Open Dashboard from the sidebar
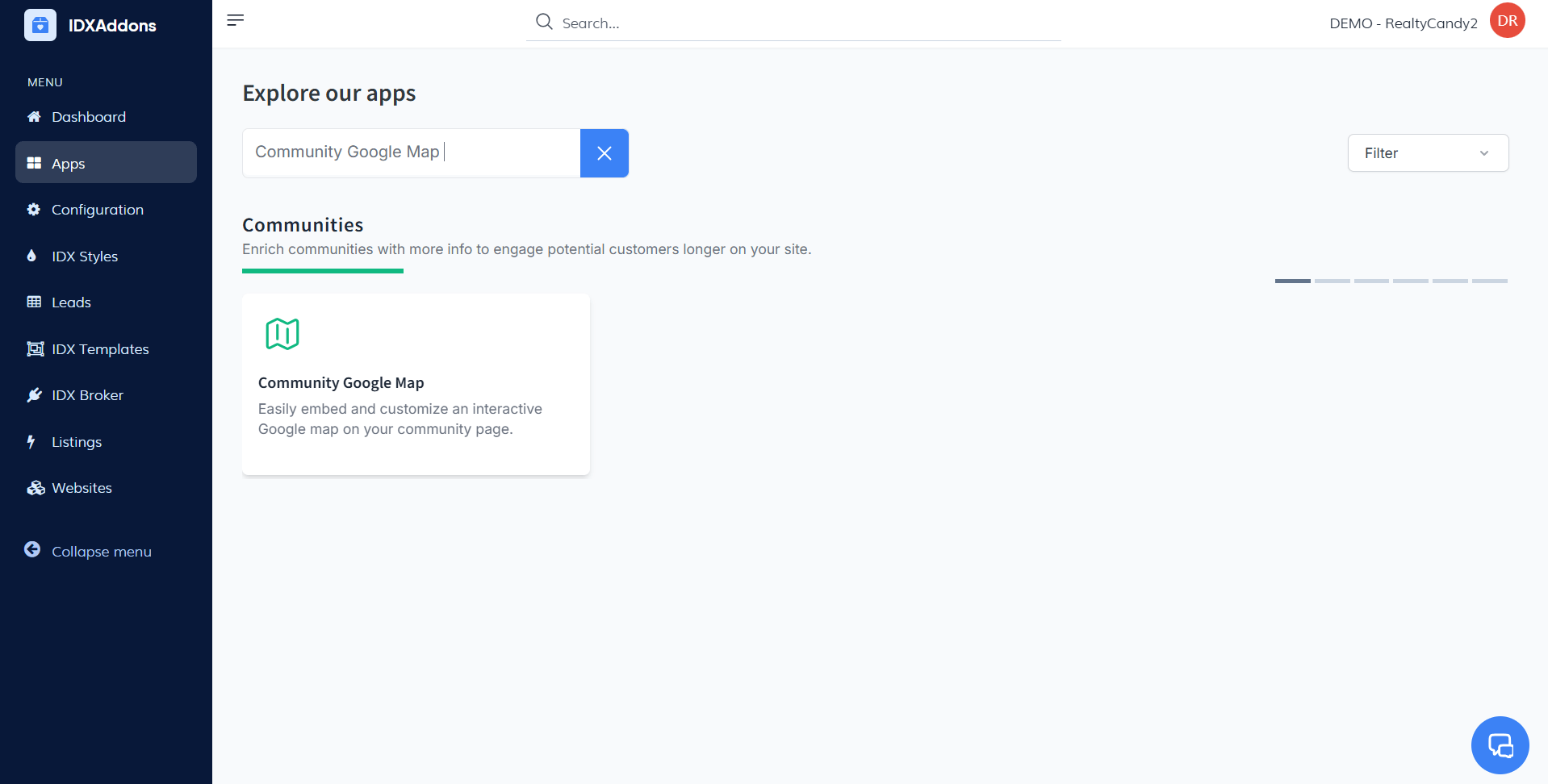Image resolution: width=1548 pixels, height=784 pixels. pyautogui.click(x=89, y=117)
